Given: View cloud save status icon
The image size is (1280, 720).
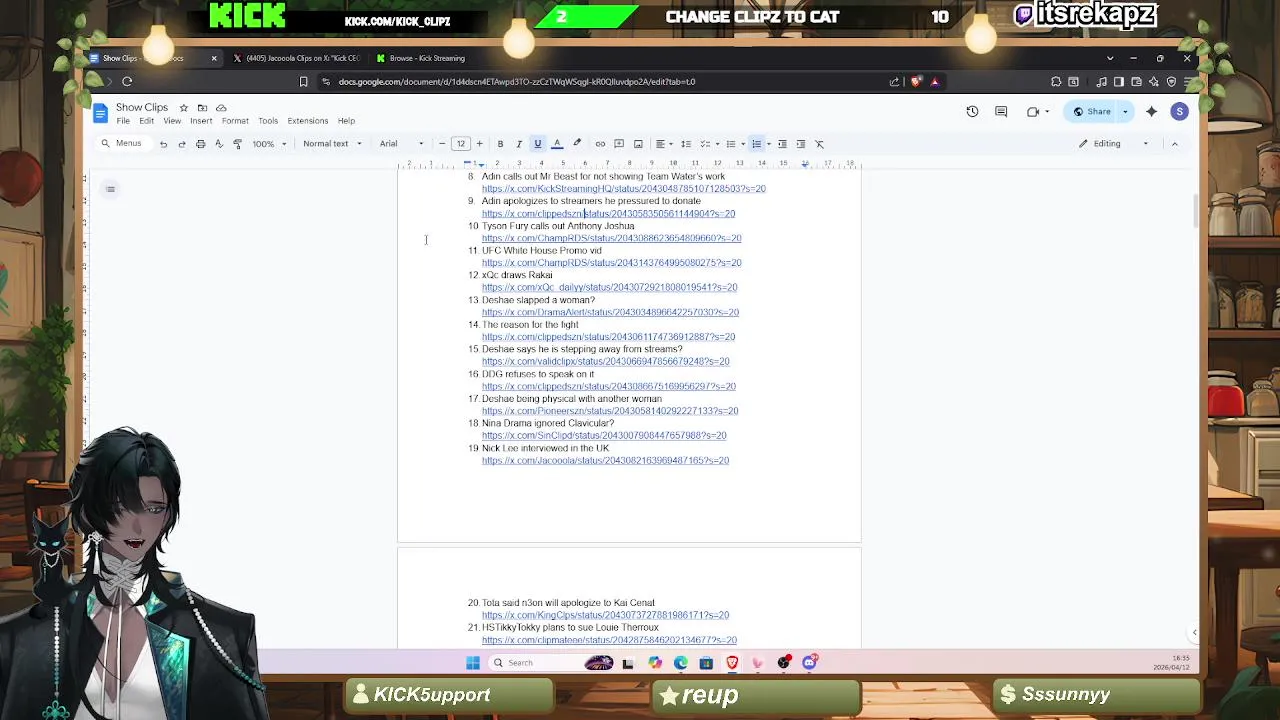Looking at the screenshot, I should coord(221,108).
